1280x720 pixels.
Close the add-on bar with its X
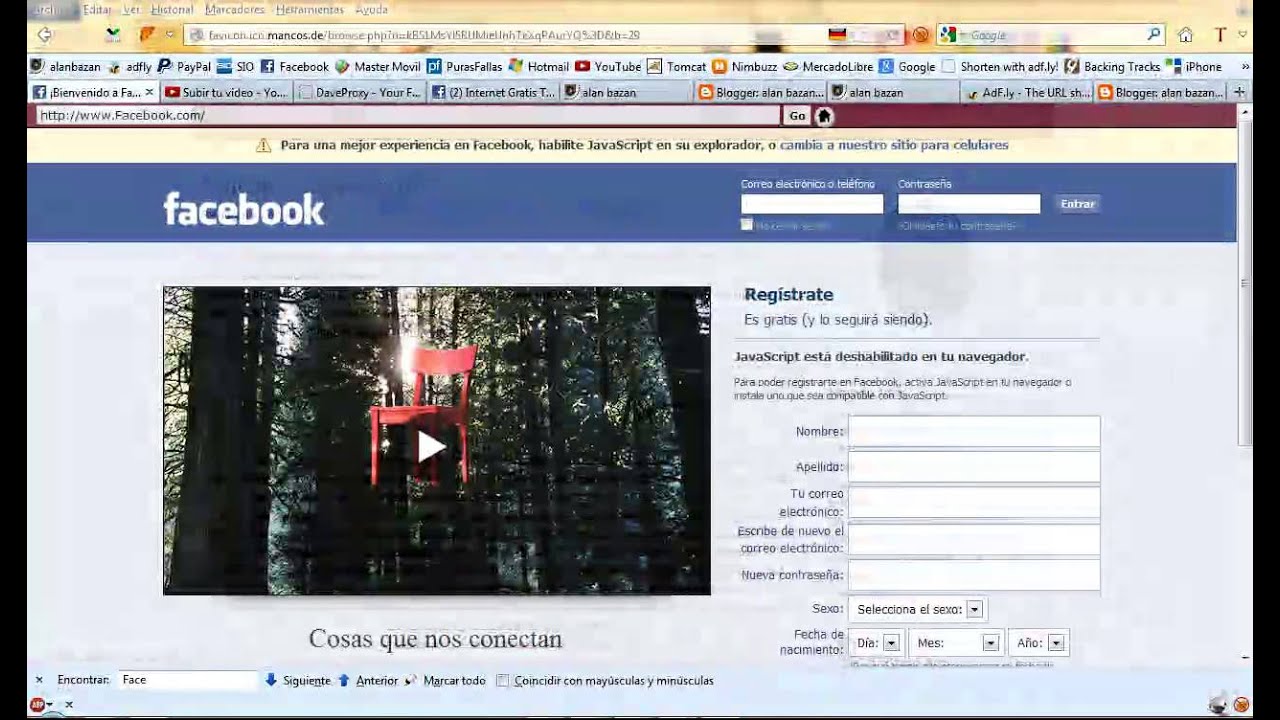(69, 704)
